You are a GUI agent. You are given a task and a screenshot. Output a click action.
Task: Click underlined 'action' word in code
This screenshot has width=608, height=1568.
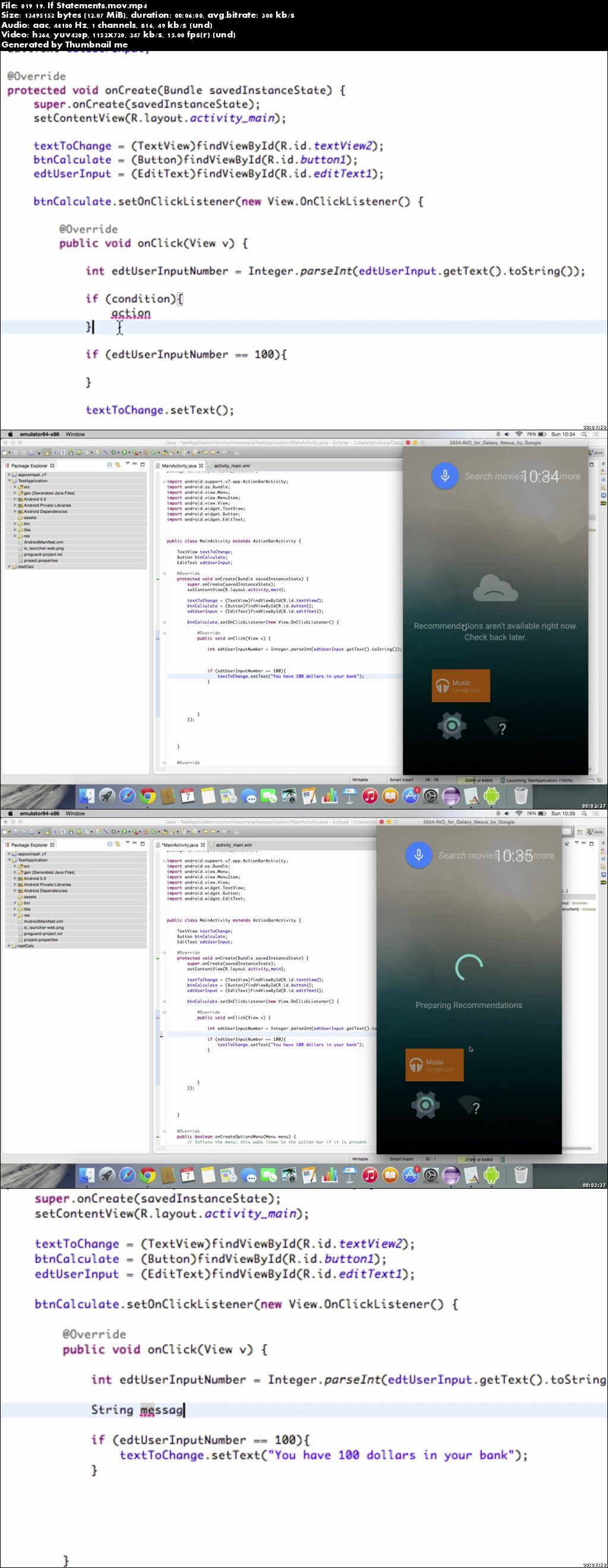[131, 313]
